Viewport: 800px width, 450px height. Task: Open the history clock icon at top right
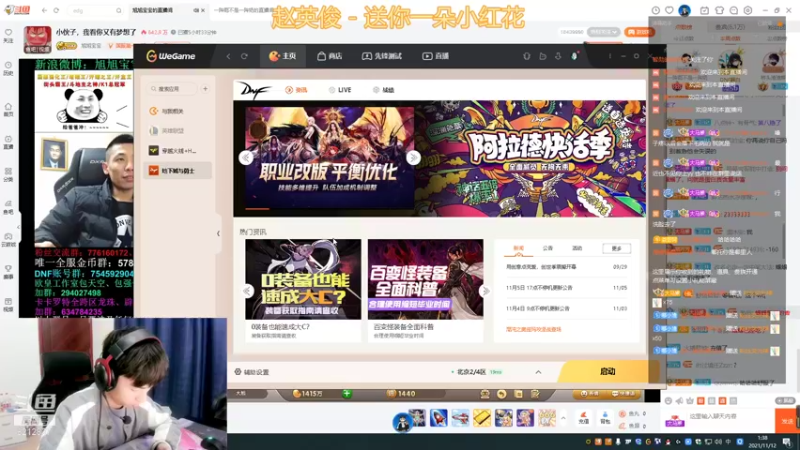pyautogui.click(x=656, y=10)
